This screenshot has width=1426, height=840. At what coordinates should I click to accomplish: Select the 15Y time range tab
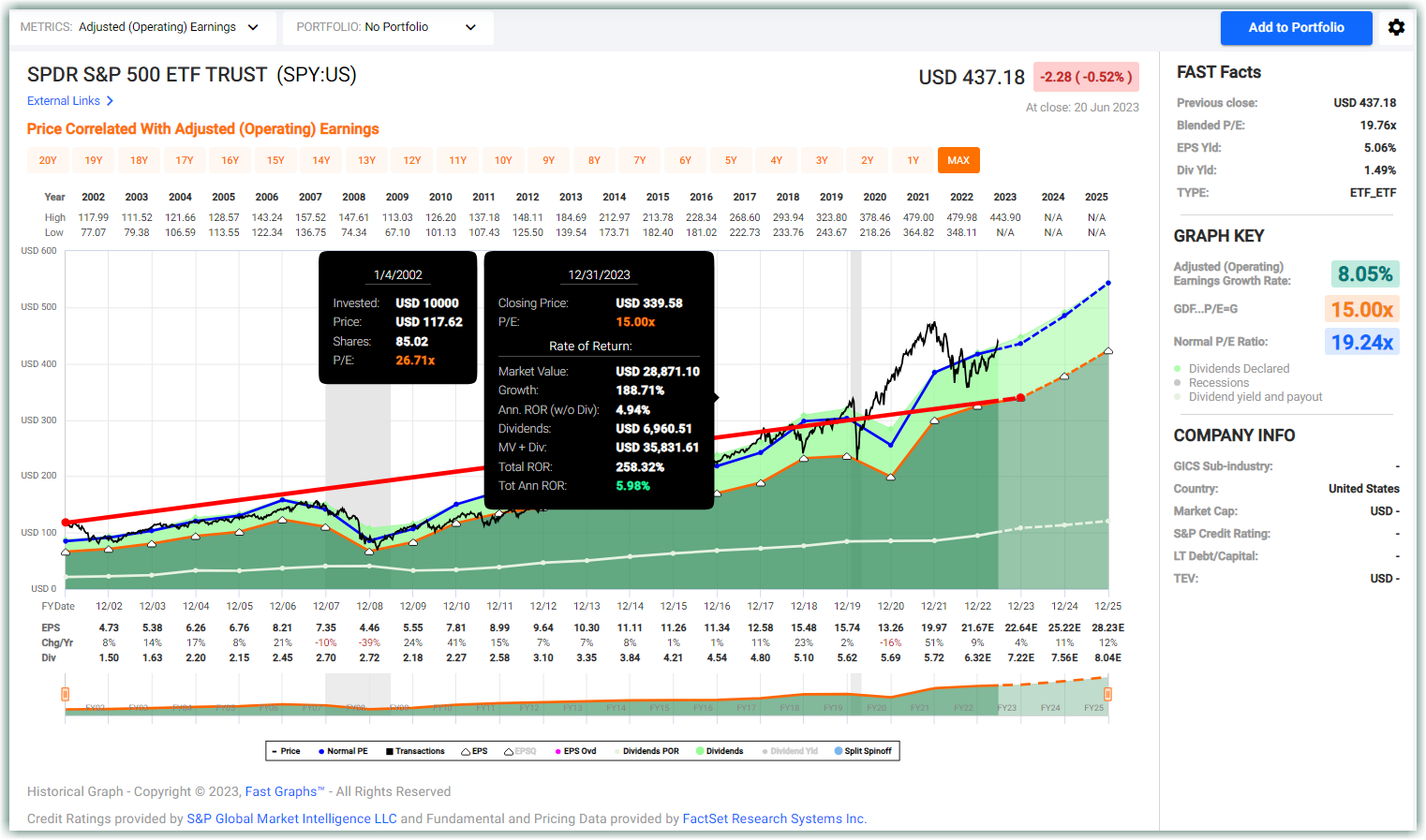pos(275,161)
